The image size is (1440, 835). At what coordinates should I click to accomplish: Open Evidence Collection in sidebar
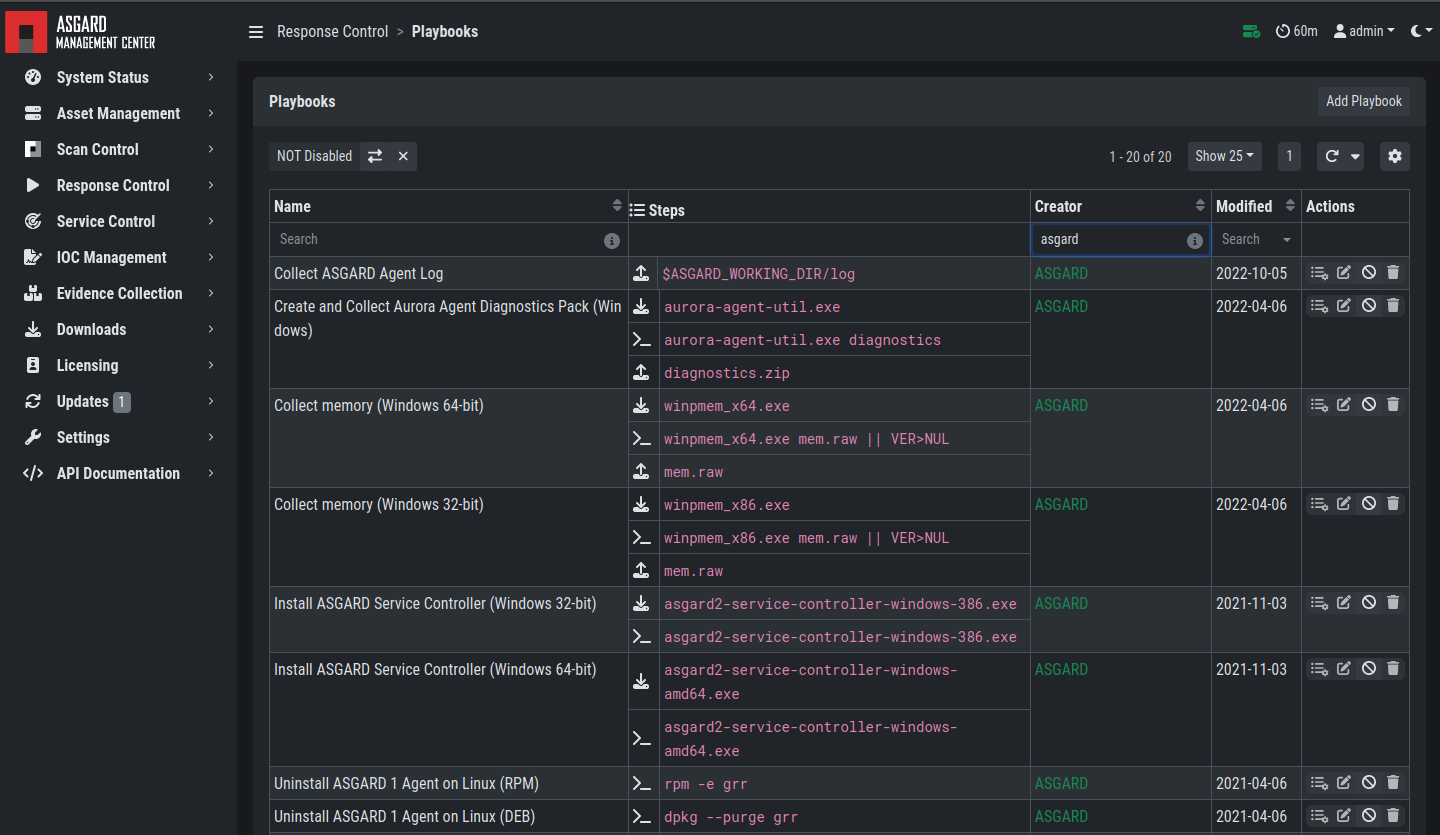click(x=118, y=294)
